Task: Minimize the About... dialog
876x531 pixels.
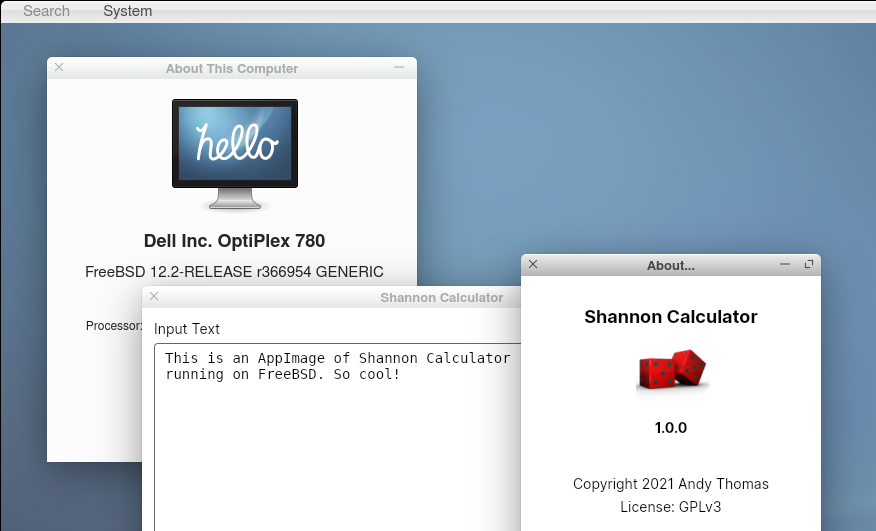Action: pyautogui.click(x=785, y=264)
